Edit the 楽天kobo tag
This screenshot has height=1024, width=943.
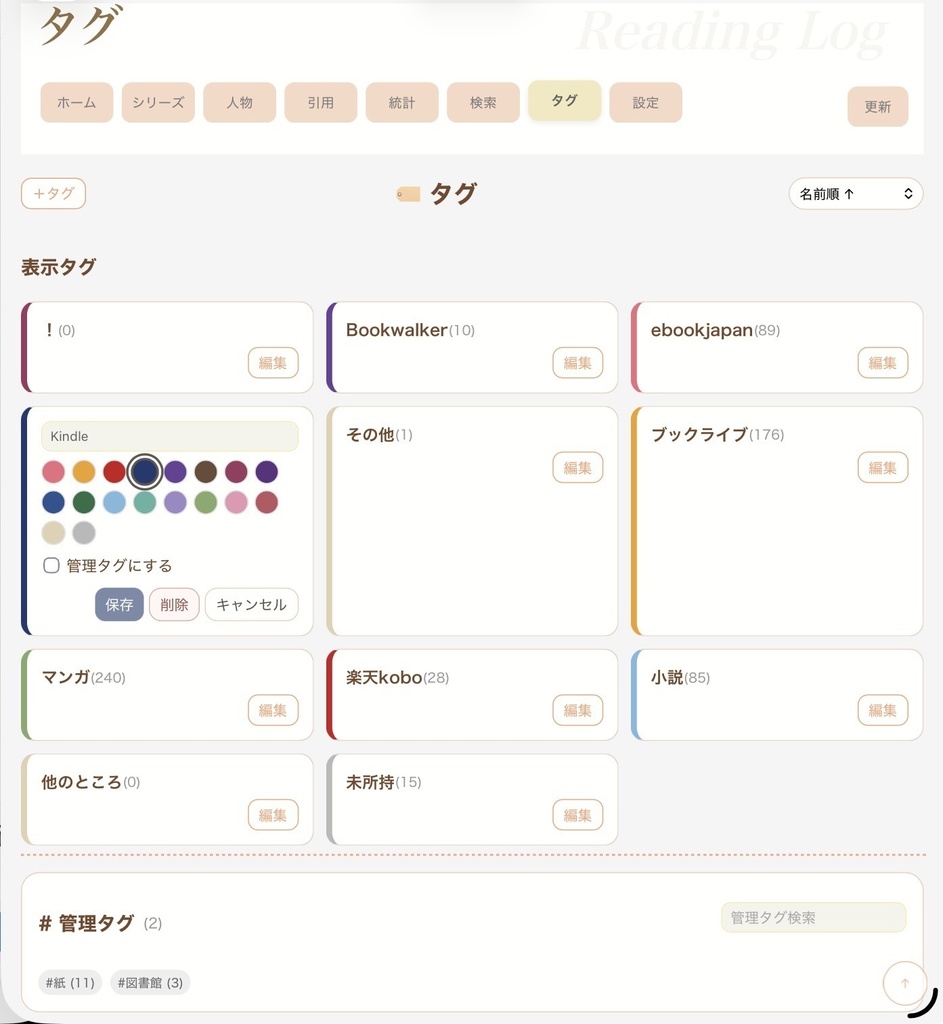click(x=577, y=710)
